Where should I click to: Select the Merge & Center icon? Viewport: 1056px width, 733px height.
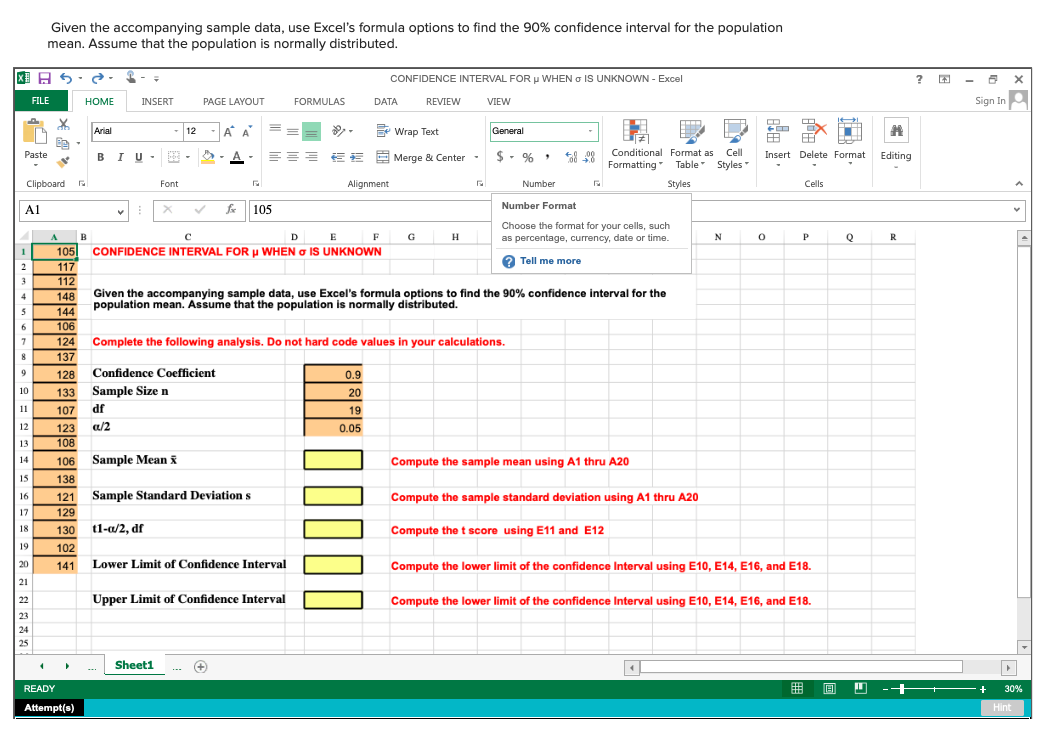point(383,157)
